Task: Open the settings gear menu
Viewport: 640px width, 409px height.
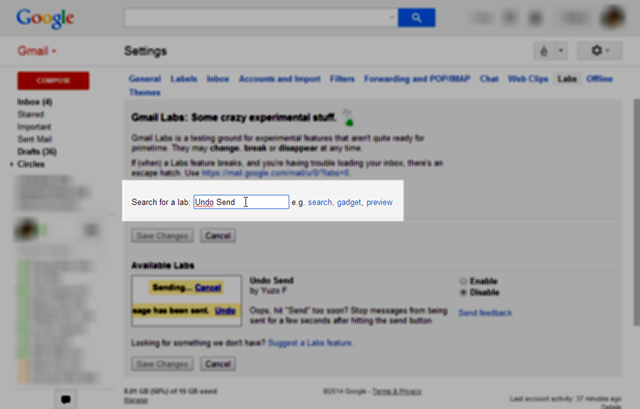Action: 599,51
